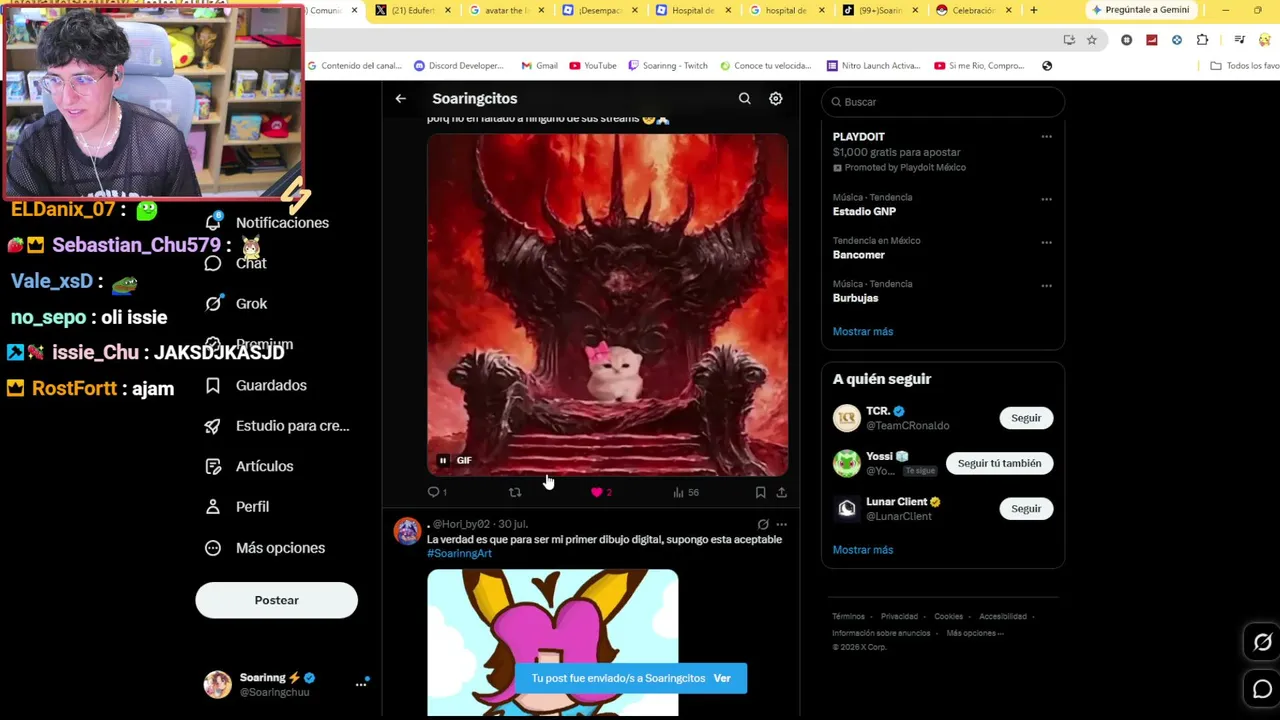Viewport: 1280px width, 720px height.
Task: Open Guardados bookmarks in the sidebar
Action: pyautogui.click(x=256, y=385)
